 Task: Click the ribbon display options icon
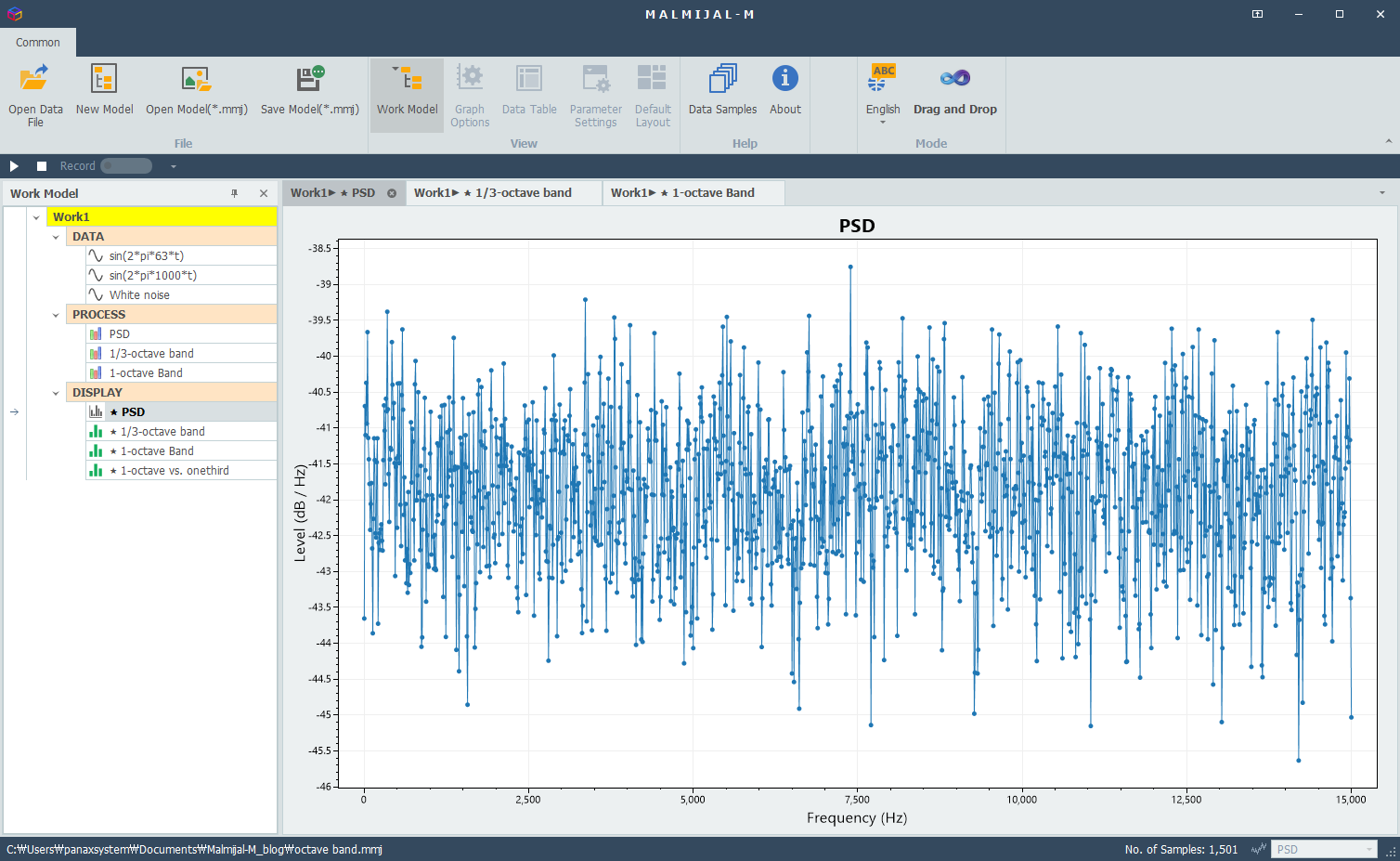pos(1257,14)
